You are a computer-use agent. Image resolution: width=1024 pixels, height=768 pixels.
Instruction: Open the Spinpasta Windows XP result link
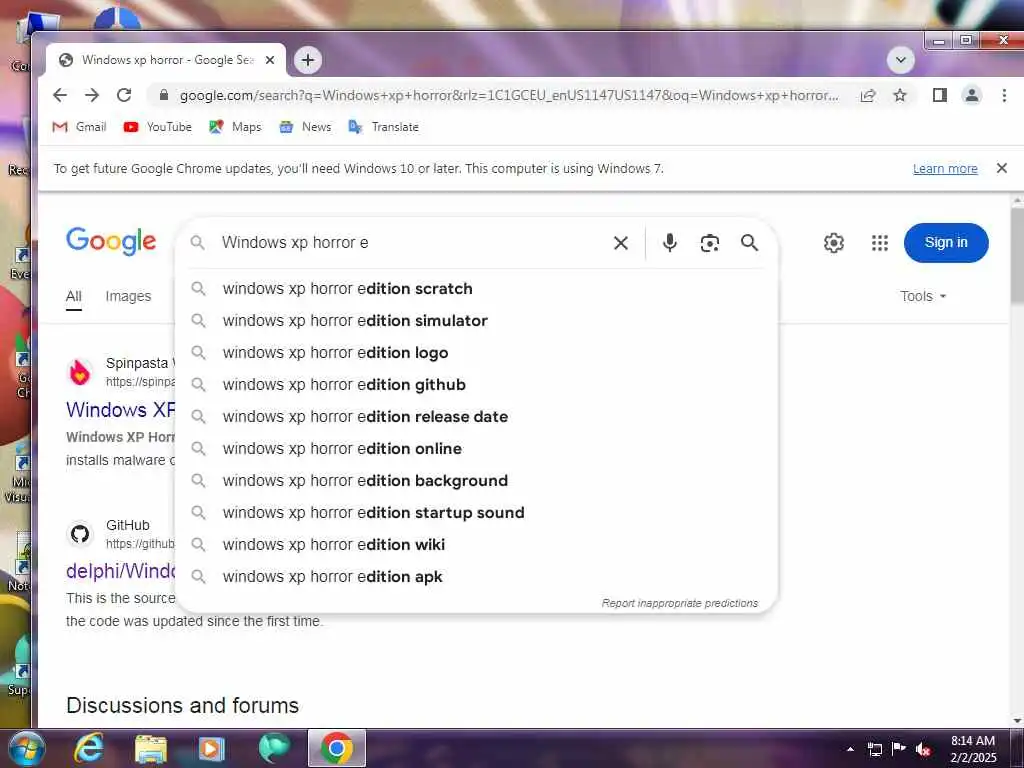[x=120, y=409]
